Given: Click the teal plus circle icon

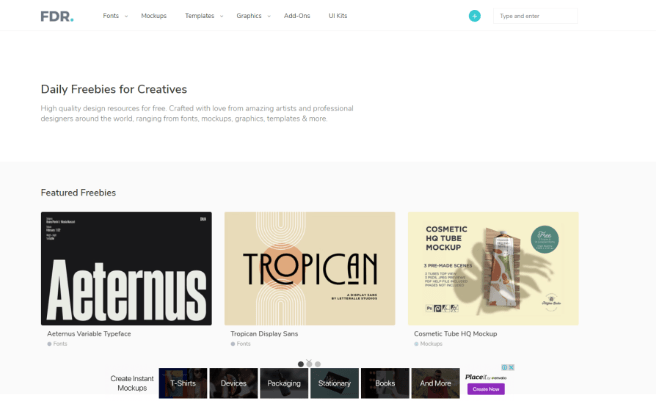Looking at the screenshot, I should coord(474,16).
